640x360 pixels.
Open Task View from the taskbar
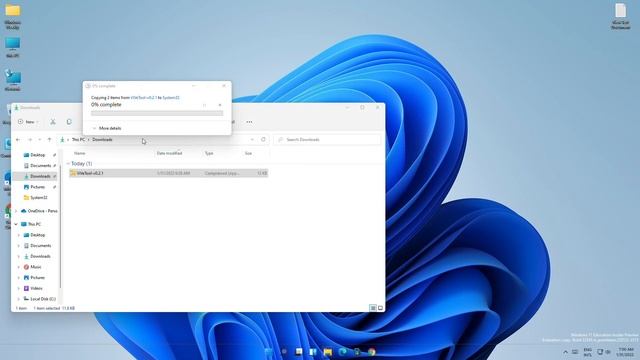coord(299,352)
